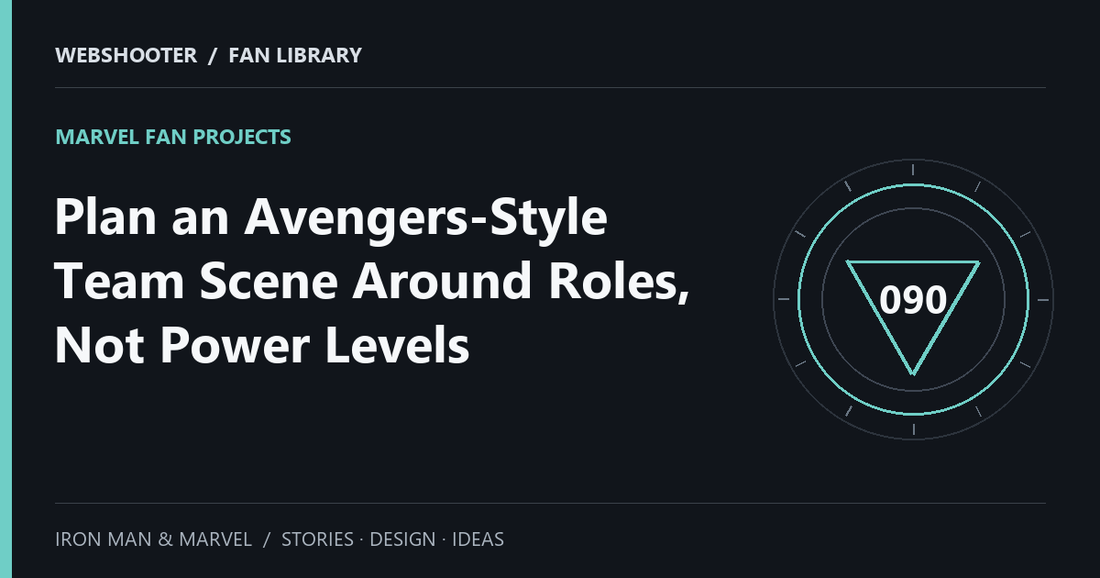
Task: Select the IDEAS footer word
Action: click(x=478, y=539)
